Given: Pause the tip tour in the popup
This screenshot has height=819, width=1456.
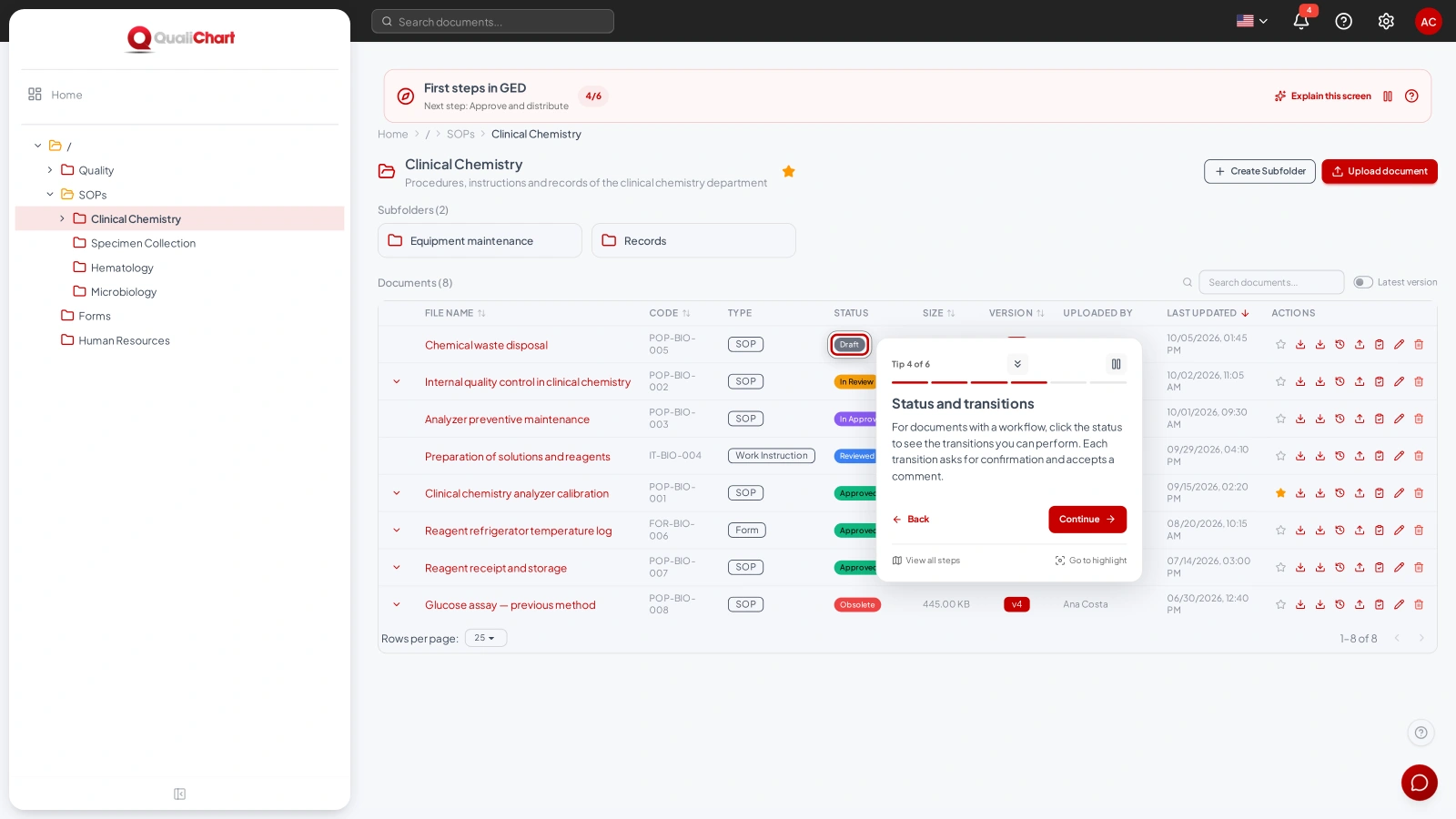Looking at the screenshot, I should click(x=1116, y=364).
